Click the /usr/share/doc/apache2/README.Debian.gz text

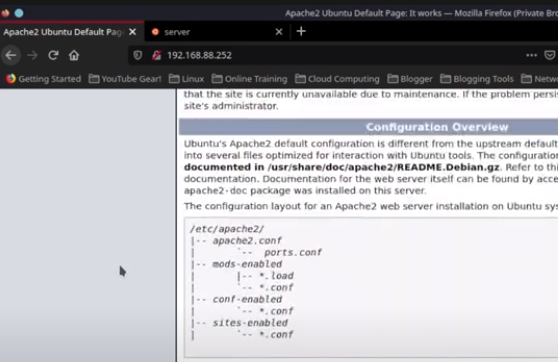click(383, 167)
